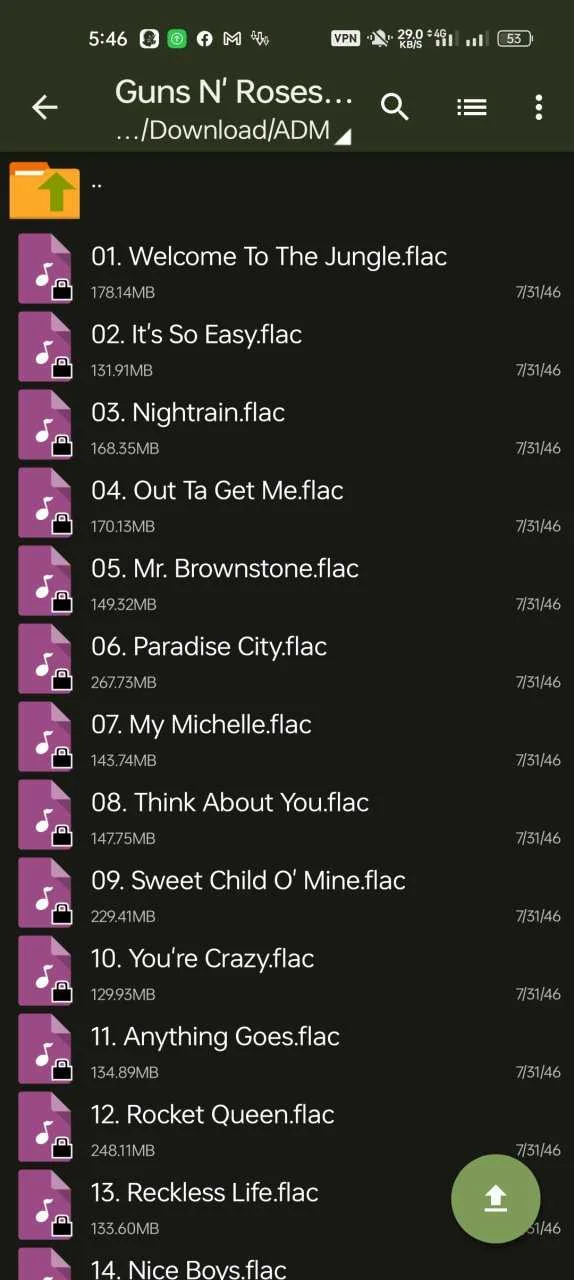Tap the music icon beside Paradise City.flac
This screenshot has width=574, height=1280.
point(45,658)
